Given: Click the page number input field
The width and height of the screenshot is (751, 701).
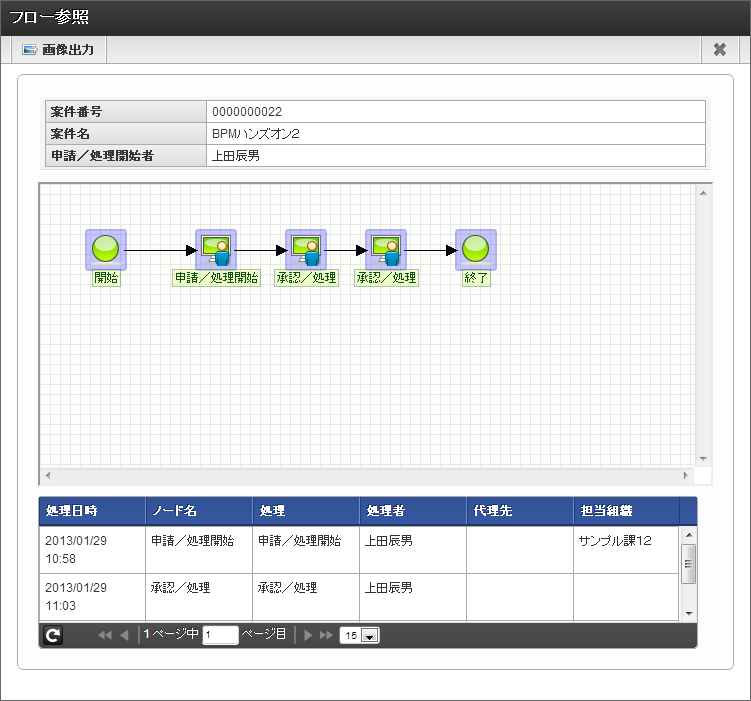Looking at the screenshot, I should (220, 635).
